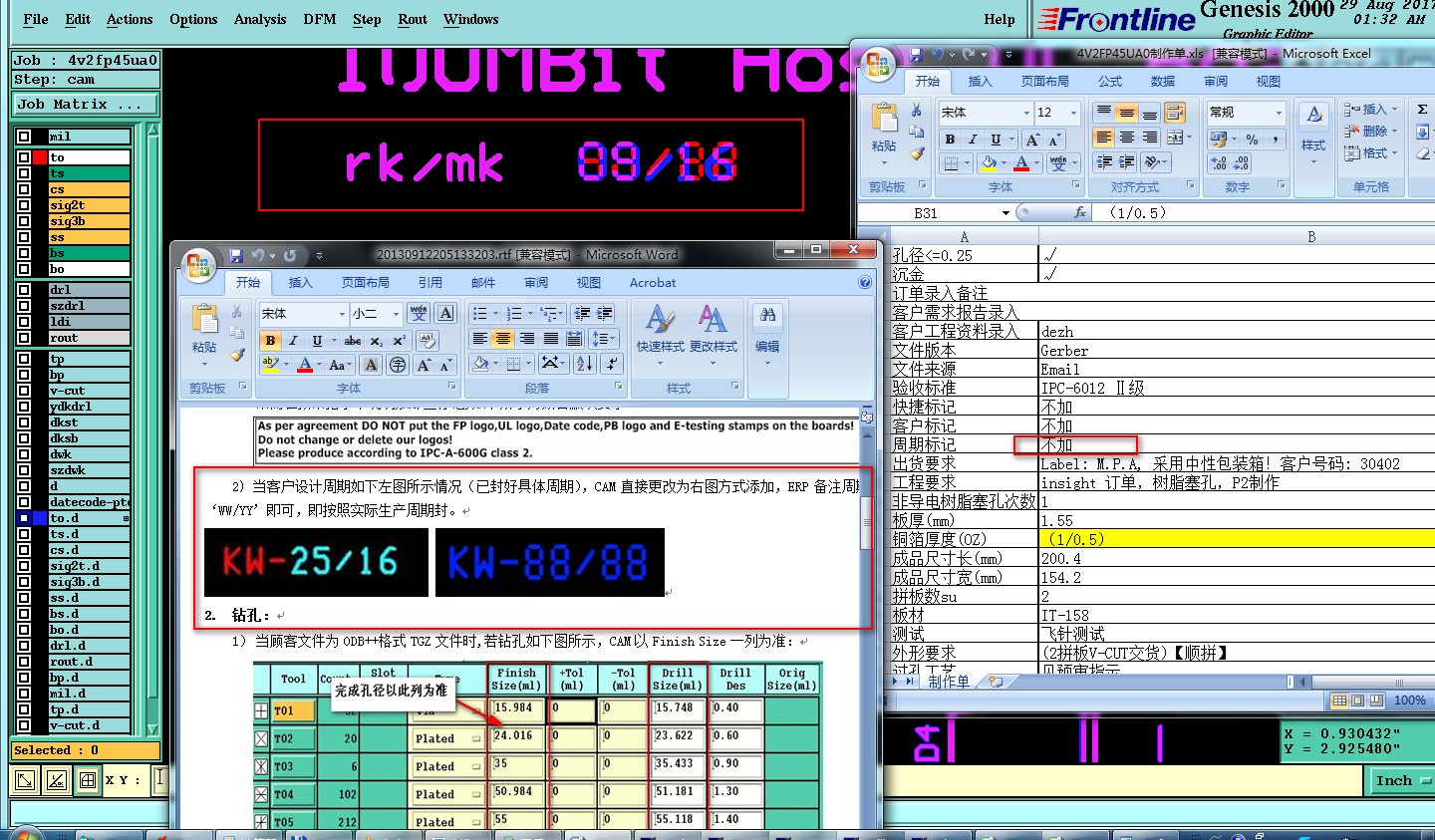Decrease the indent in the Word ribbon

click(x=582, y=313)
